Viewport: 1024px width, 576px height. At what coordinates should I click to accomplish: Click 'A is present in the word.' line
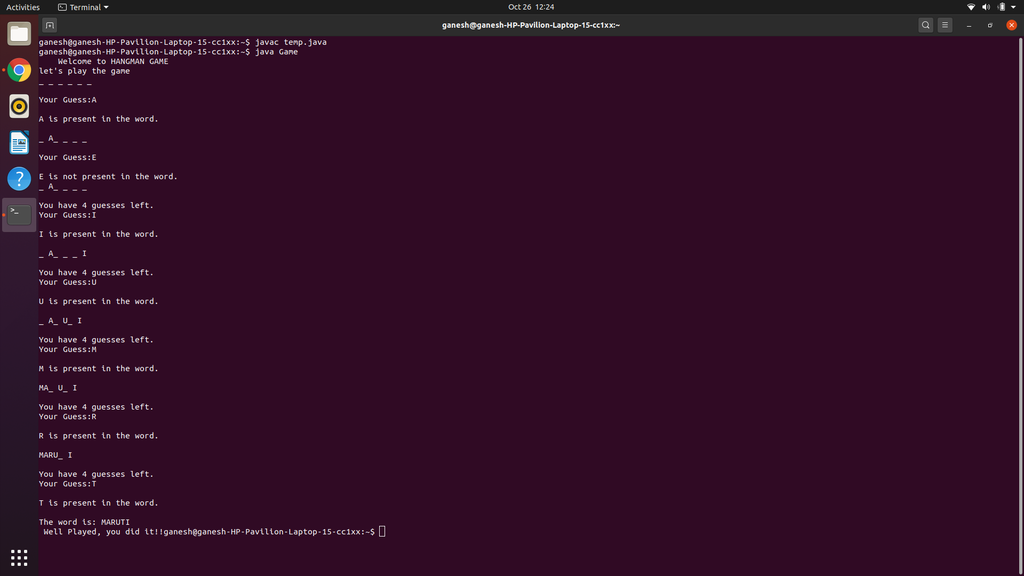point(99,119)
